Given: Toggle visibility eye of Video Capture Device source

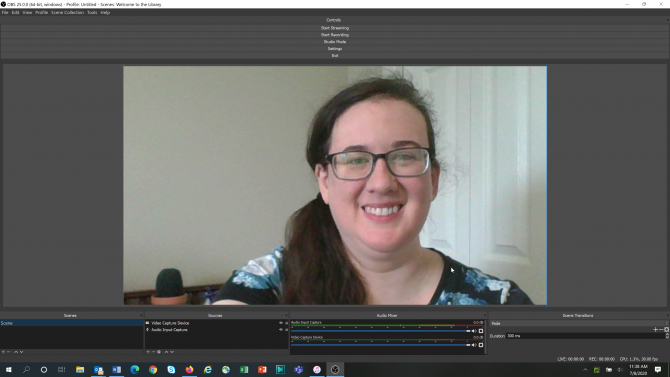Looking at the screenshot, I should 281,323.
